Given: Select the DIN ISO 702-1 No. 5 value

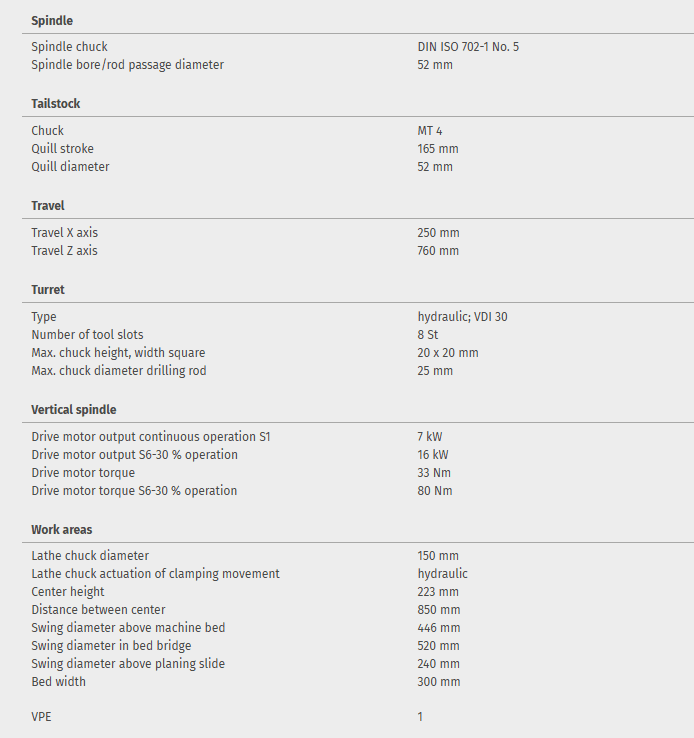Looking at the screenshot, I should coord(468,47).
